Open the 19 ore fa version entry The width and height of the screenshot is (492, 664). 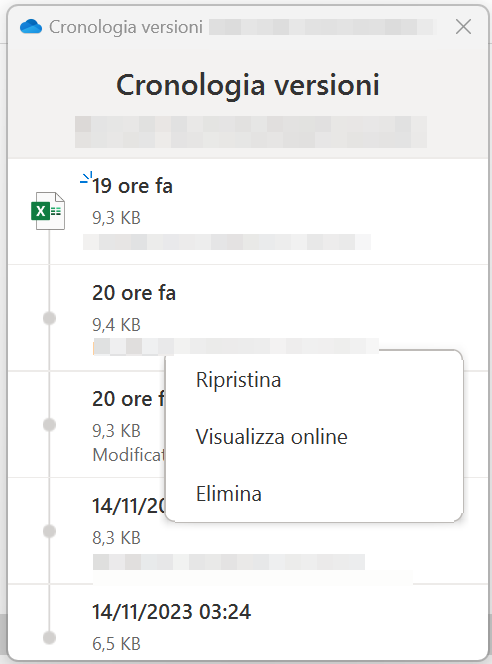pos(248,212)
